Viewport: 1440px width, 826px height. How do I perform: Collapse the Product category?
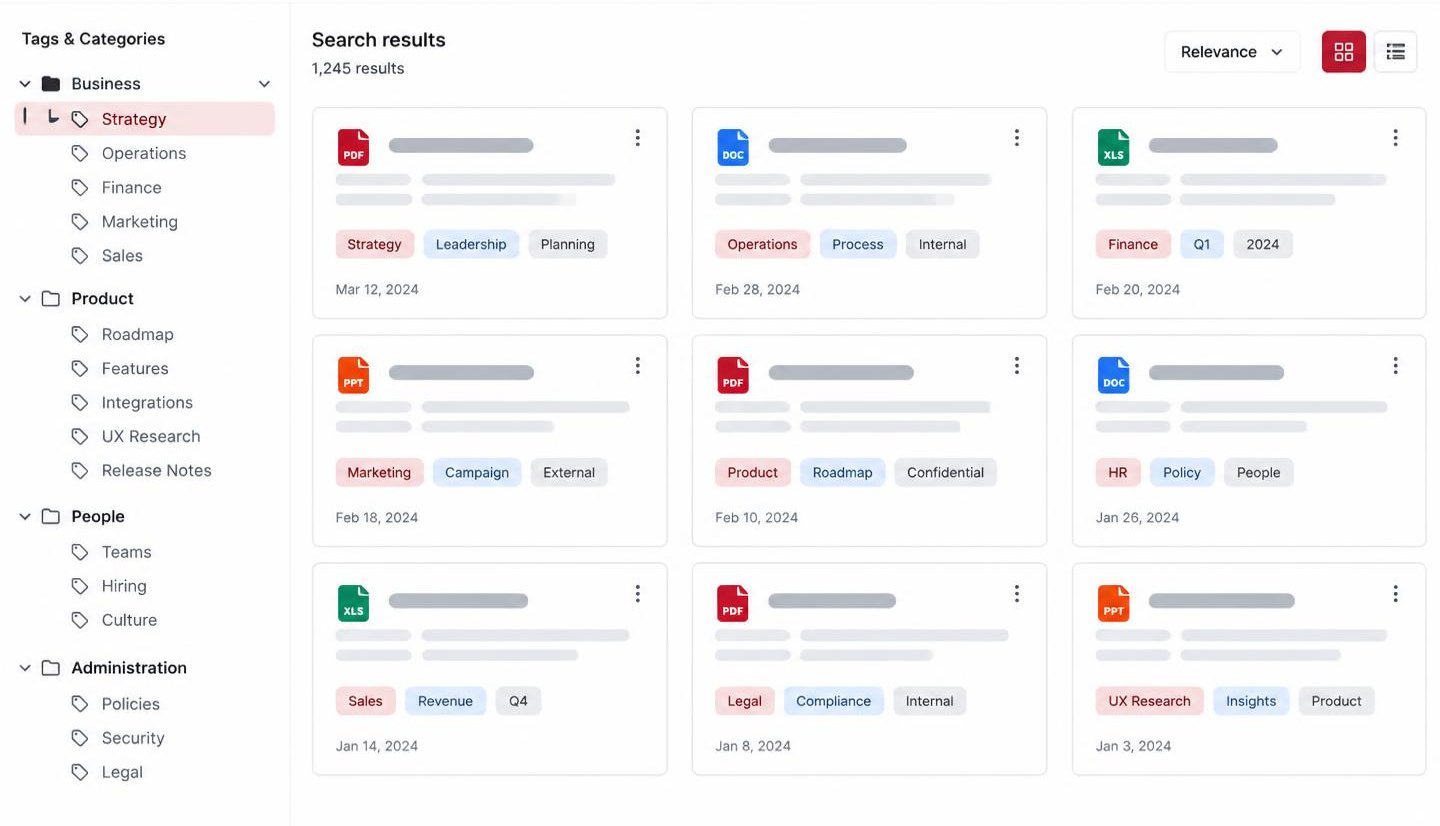click(25, 299)
